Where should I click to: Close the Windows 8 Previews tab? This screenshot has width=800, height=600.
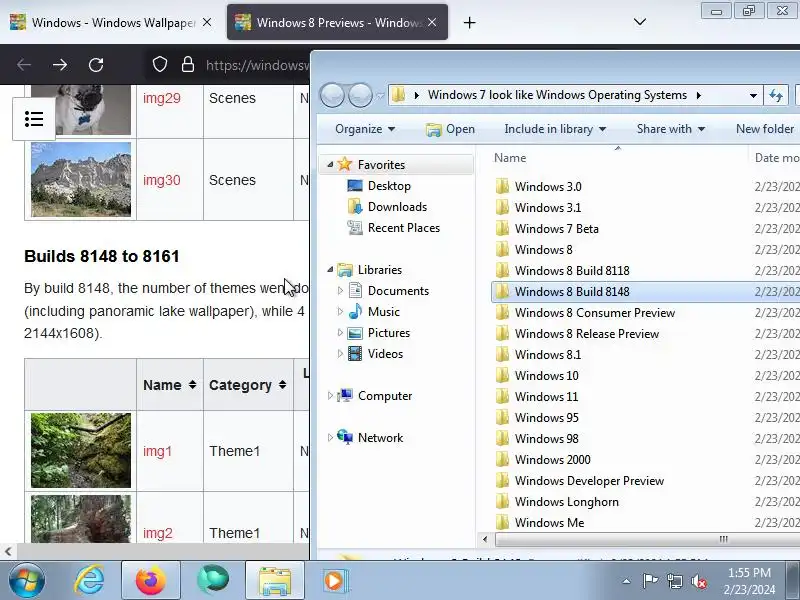pyautogui.click(x=432, y=22)
